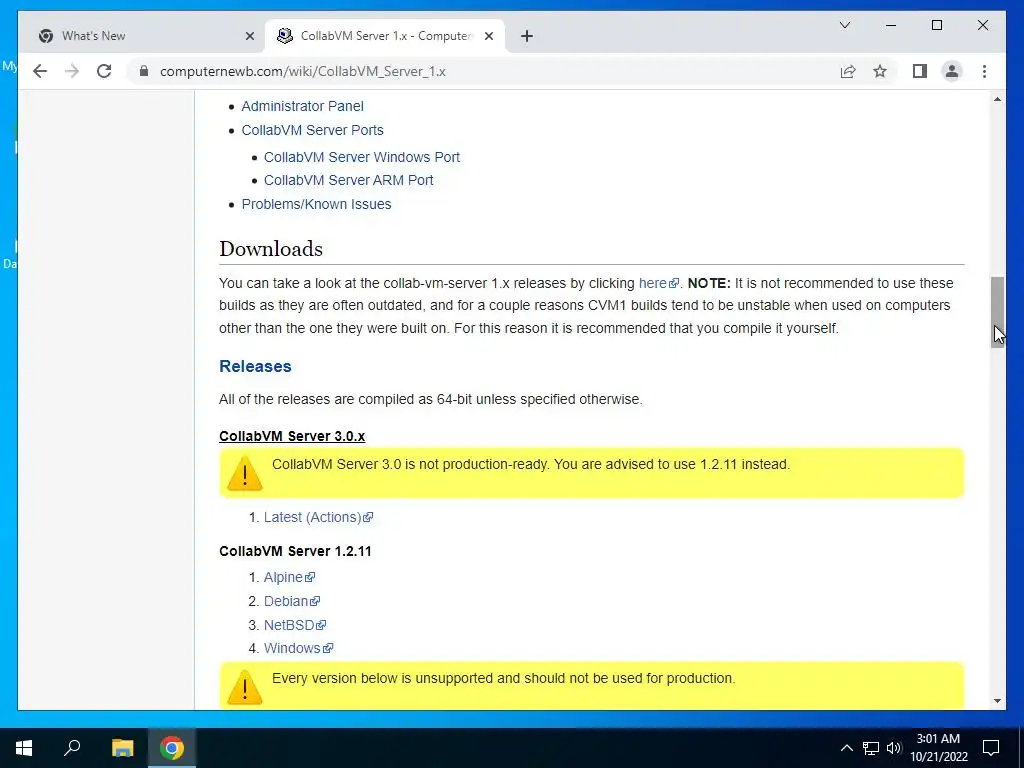1024x768 pixels.
Task: Open the Problems/Known Issues link
Action: [316, 204]
